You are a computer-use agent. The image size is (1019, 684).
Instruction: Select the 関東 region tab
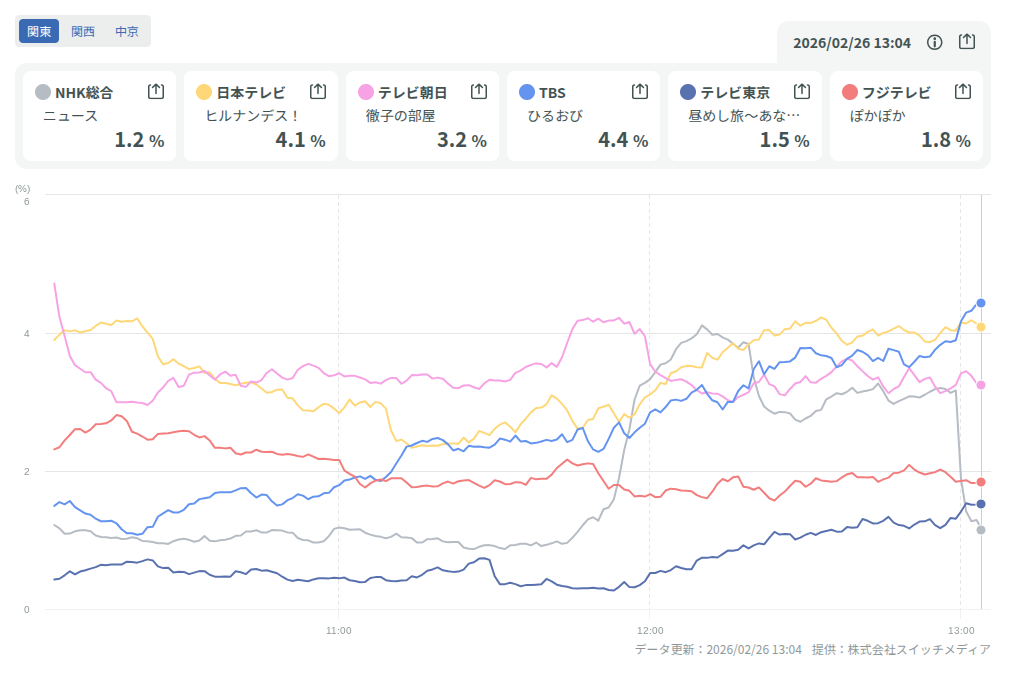(x=39, y=31)
